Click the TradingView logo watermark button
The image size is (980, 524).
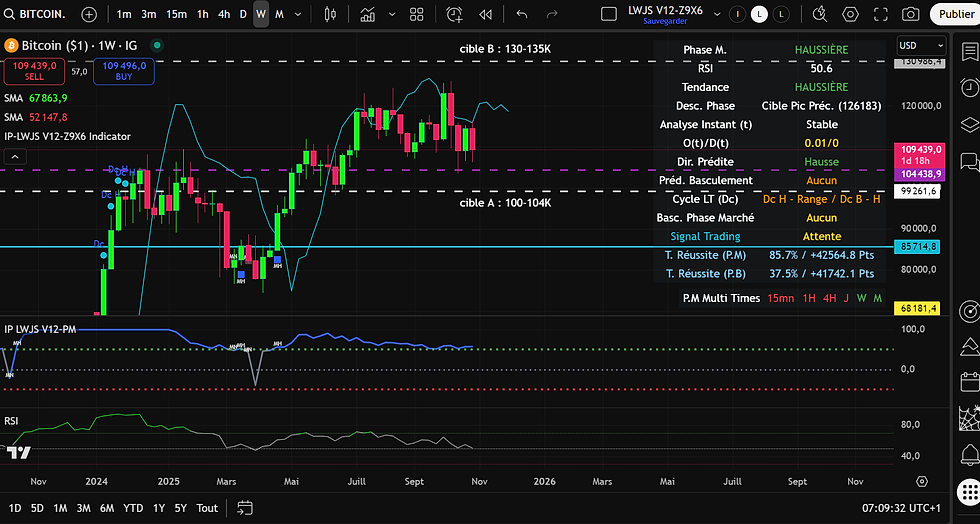[19, 453]
